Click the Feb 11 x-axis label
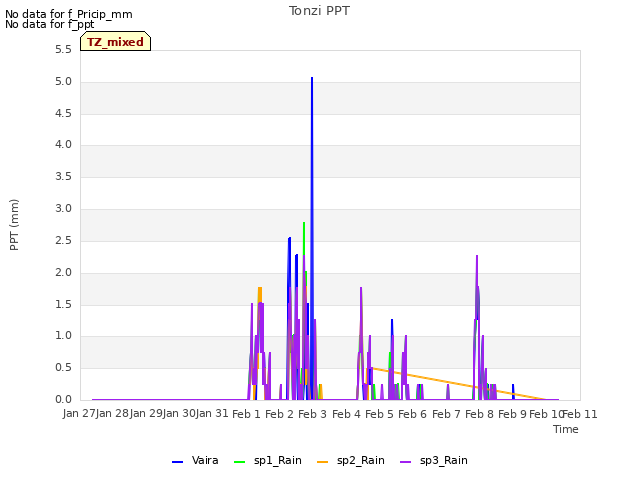Image resolution: width=640 pixels, height=480 pixels. (x=580, y=414)
